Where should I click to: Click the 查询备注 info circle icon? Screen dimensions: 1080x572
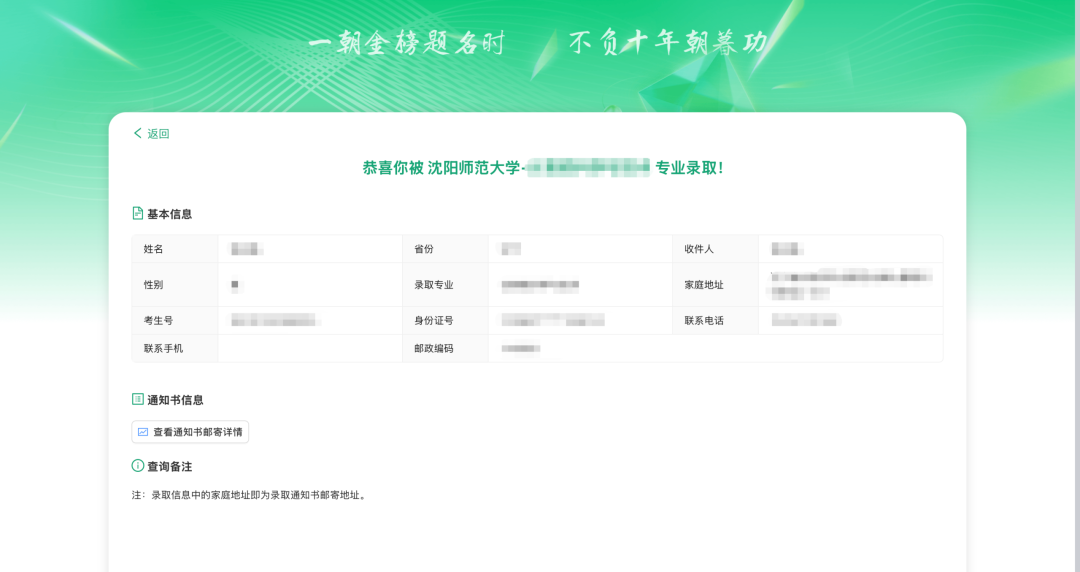pyautogui.click(x=138, y=466)
